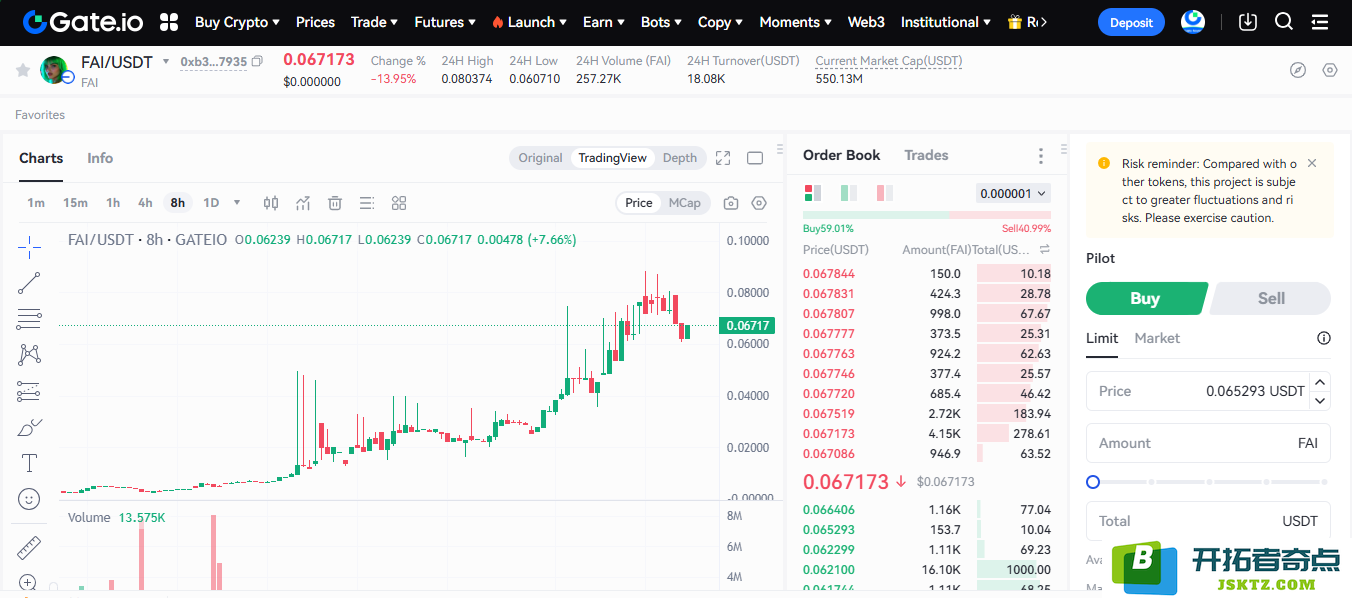Screen dimensions: 1352x598
Task: Click ask price 0.067844 in order book
Action: [829, 274]
